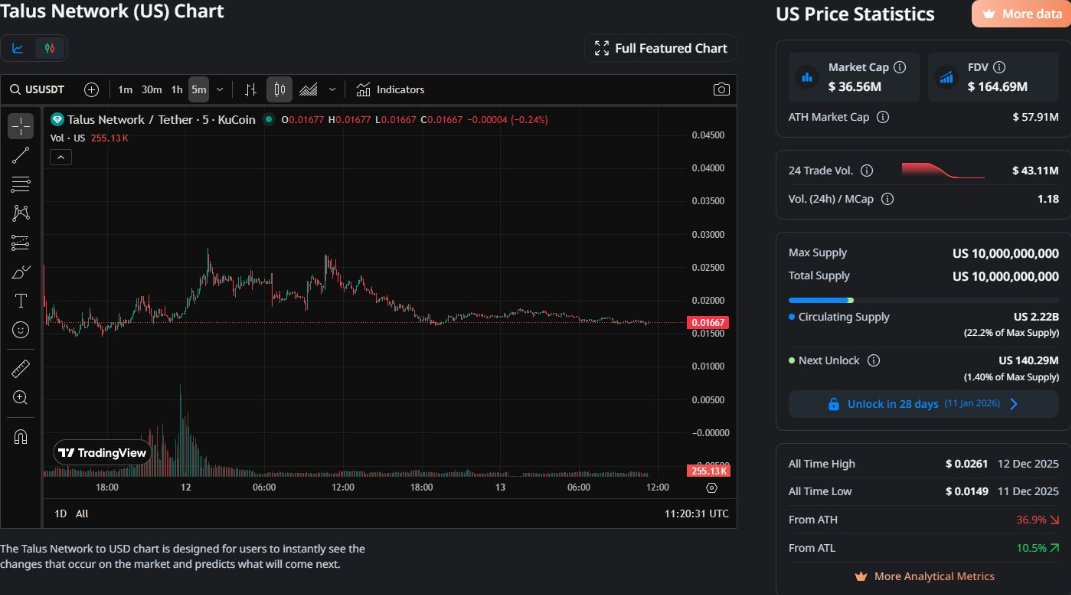Select the 1h timeframe

[x=177, y=89]
